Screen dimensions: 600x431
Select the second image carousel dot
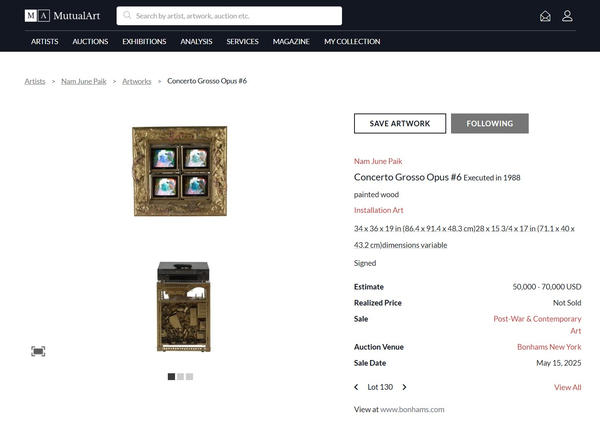click(x=180, y=377)
